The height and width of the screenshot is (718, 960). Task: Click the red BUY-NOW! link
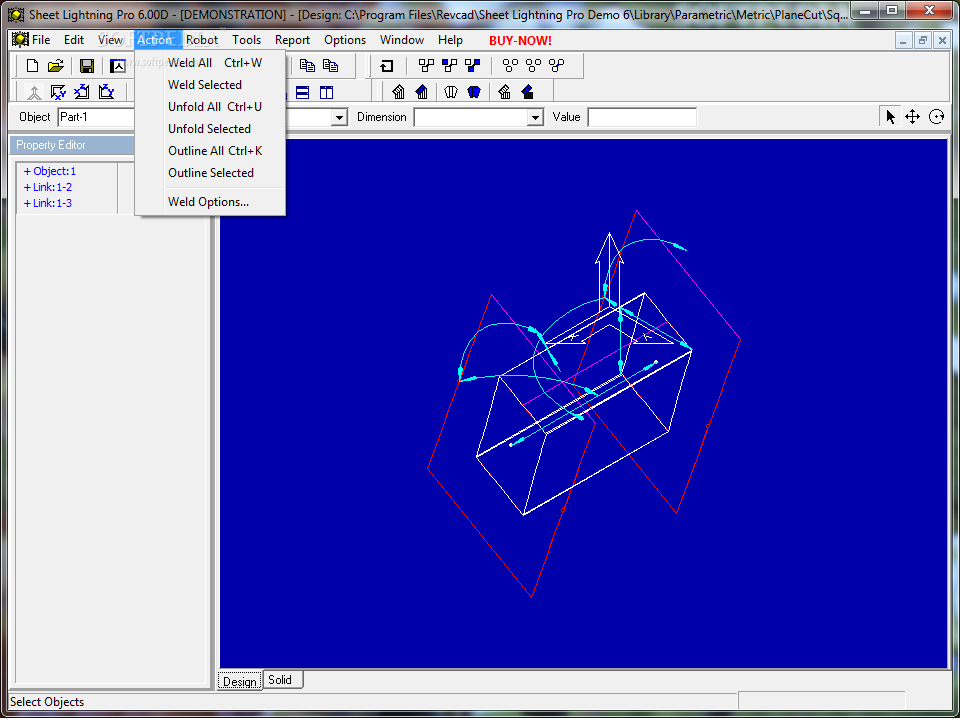[520, 40]
